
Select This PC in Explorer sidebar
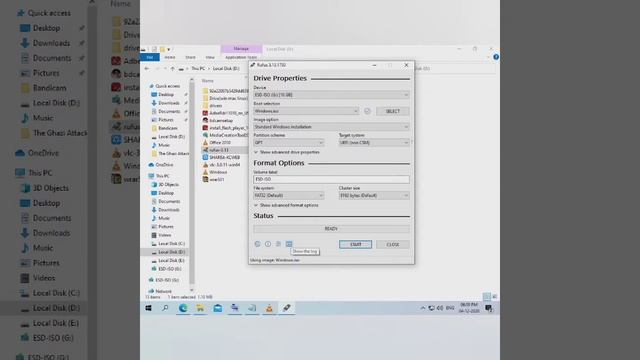(162, 176)
